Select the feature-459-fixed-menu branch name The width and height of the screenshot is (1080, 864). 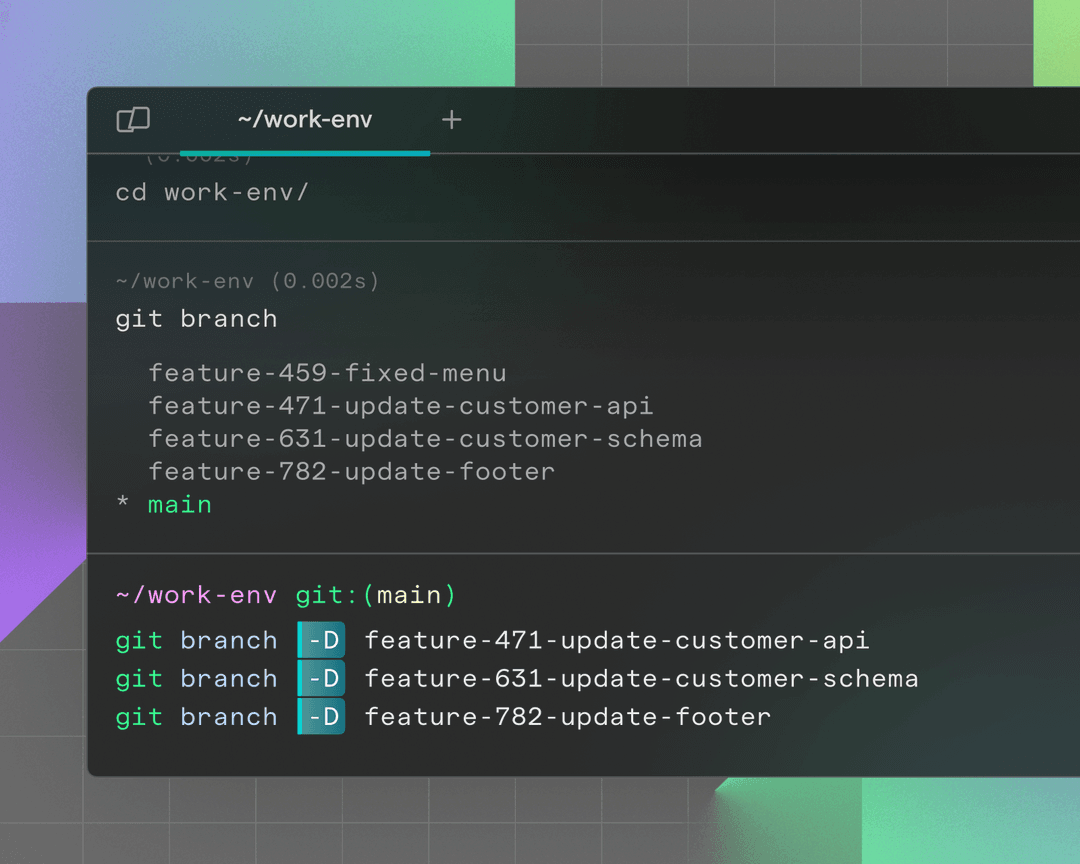[x=327, y=372]
